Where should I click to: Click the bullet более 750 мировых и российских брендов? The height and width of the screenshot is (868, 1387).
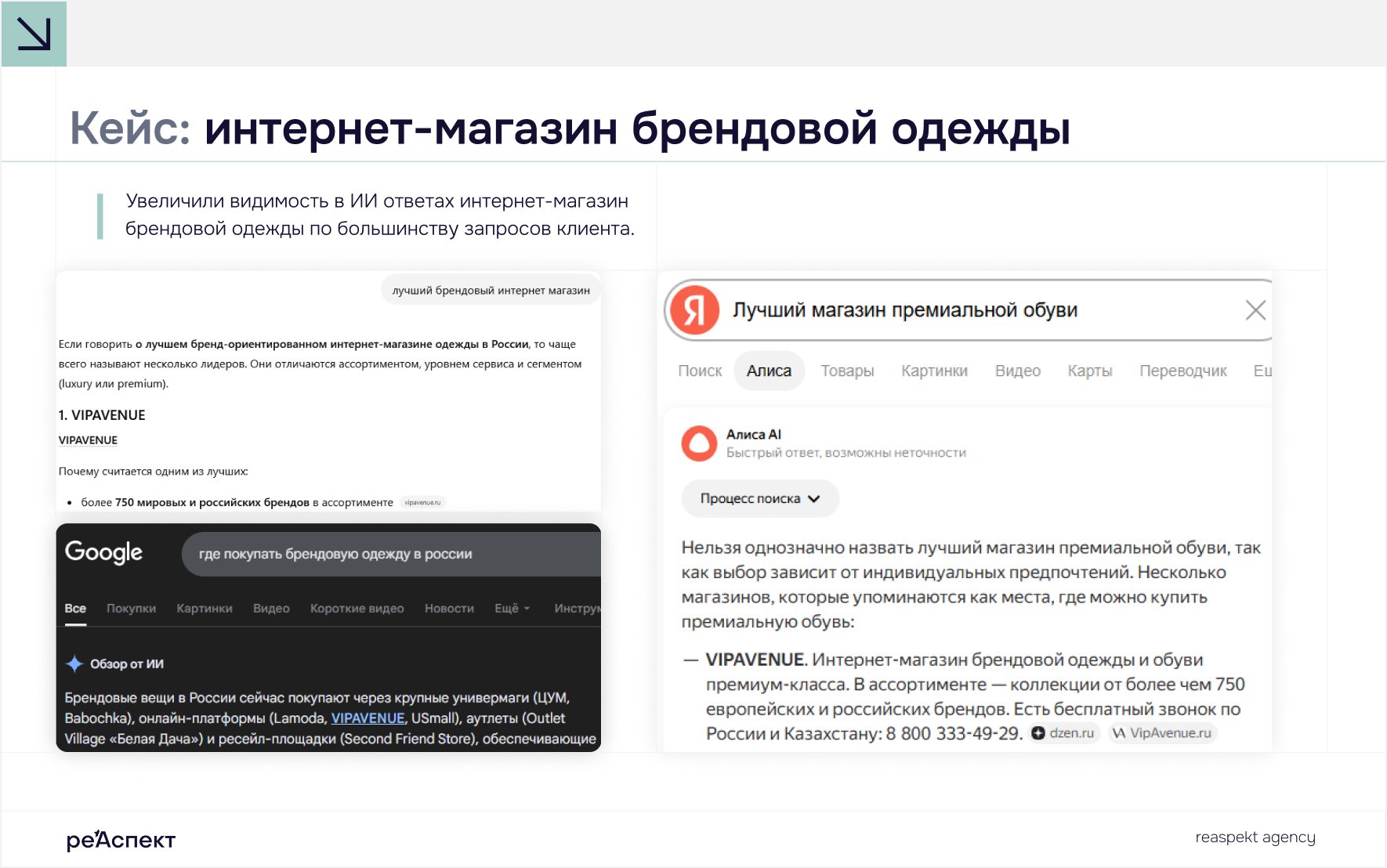(x=237, y=502)
